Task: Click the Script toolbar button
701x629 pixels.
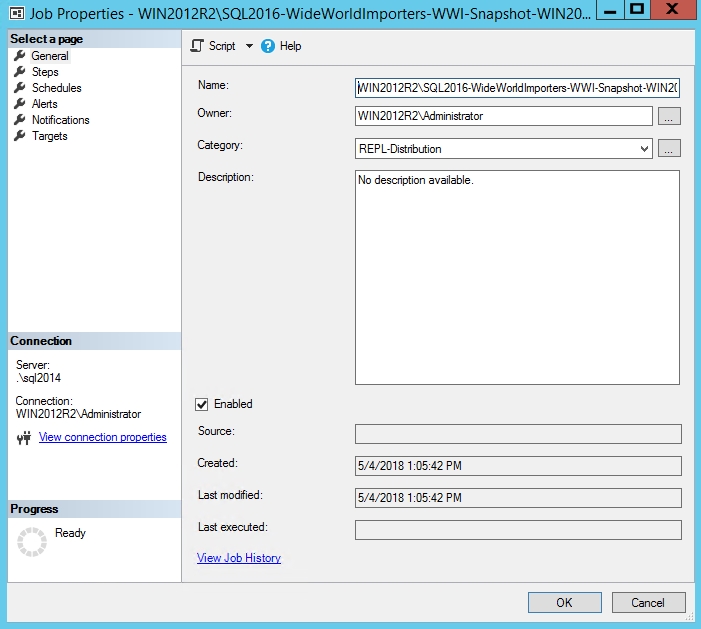Action: coord(213,46)
